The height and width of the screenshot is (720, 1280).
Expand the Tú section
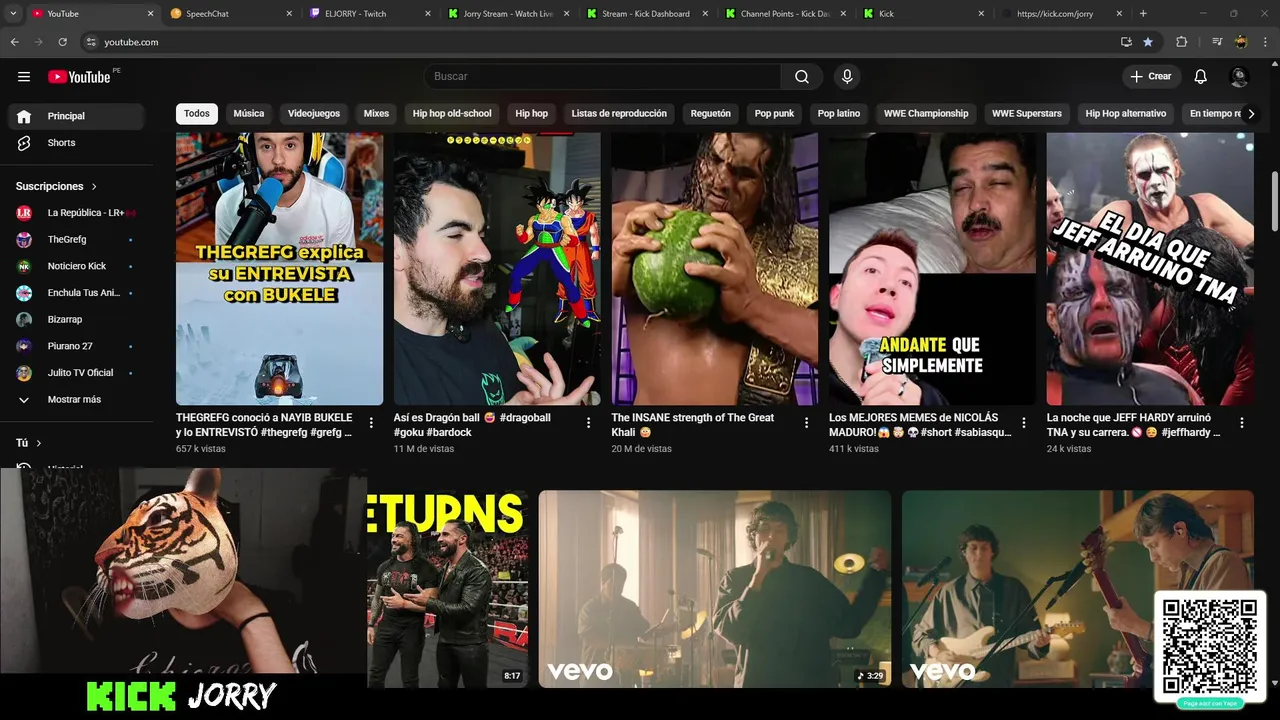tap(29, 443)
